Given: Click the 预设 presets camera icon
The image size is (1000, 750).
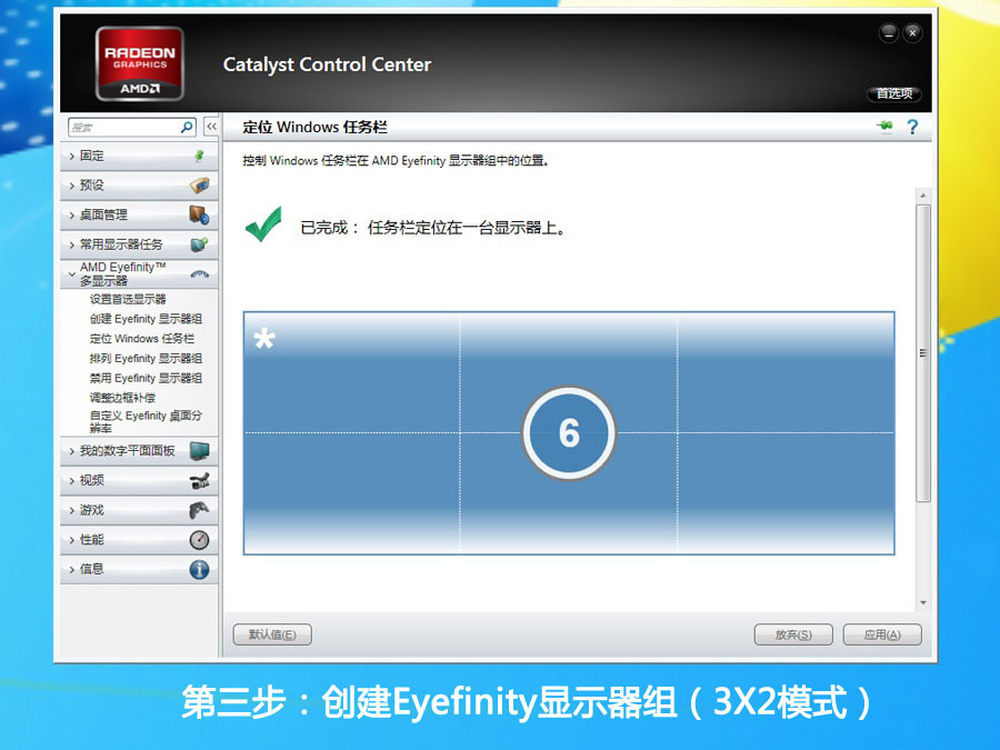Looking at the screenshot, I should [199, 185].
